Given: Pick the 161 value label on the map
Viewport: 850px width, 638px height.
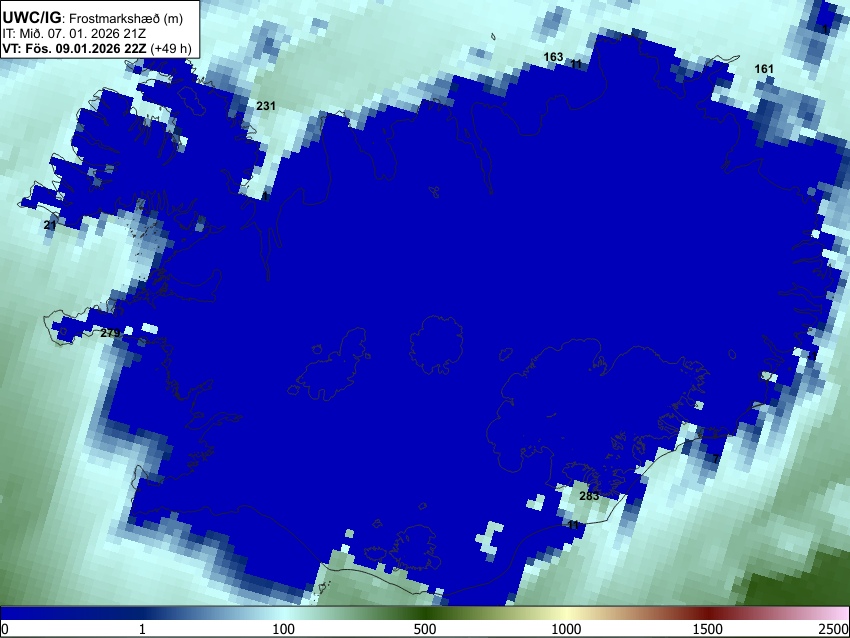Looking at the screenshot, I should 764,69.
